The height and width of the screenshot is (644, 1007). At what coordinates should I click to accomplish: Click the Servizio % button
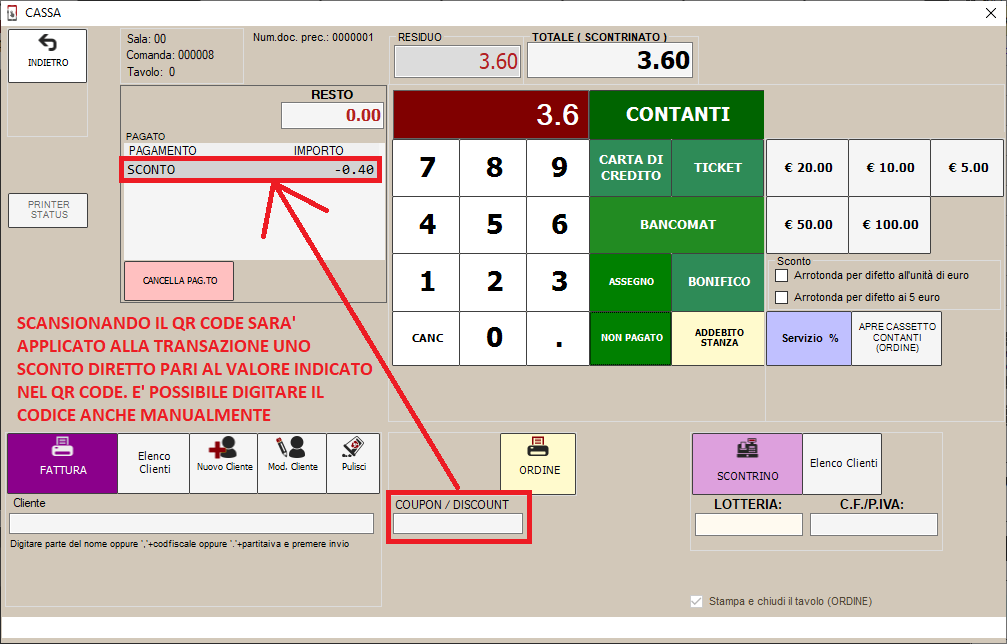808,338
